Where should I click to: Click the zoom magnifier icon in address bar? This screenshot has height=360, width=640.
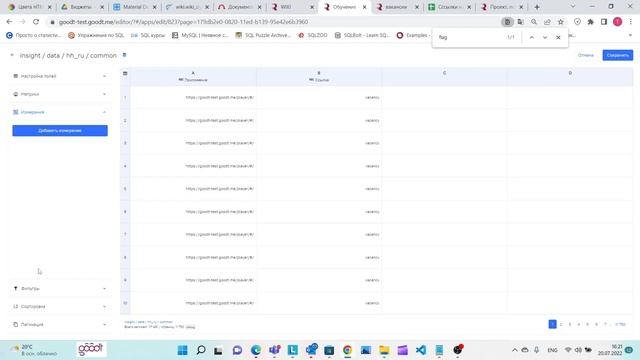pyautogui.click(x=533, y=22)
